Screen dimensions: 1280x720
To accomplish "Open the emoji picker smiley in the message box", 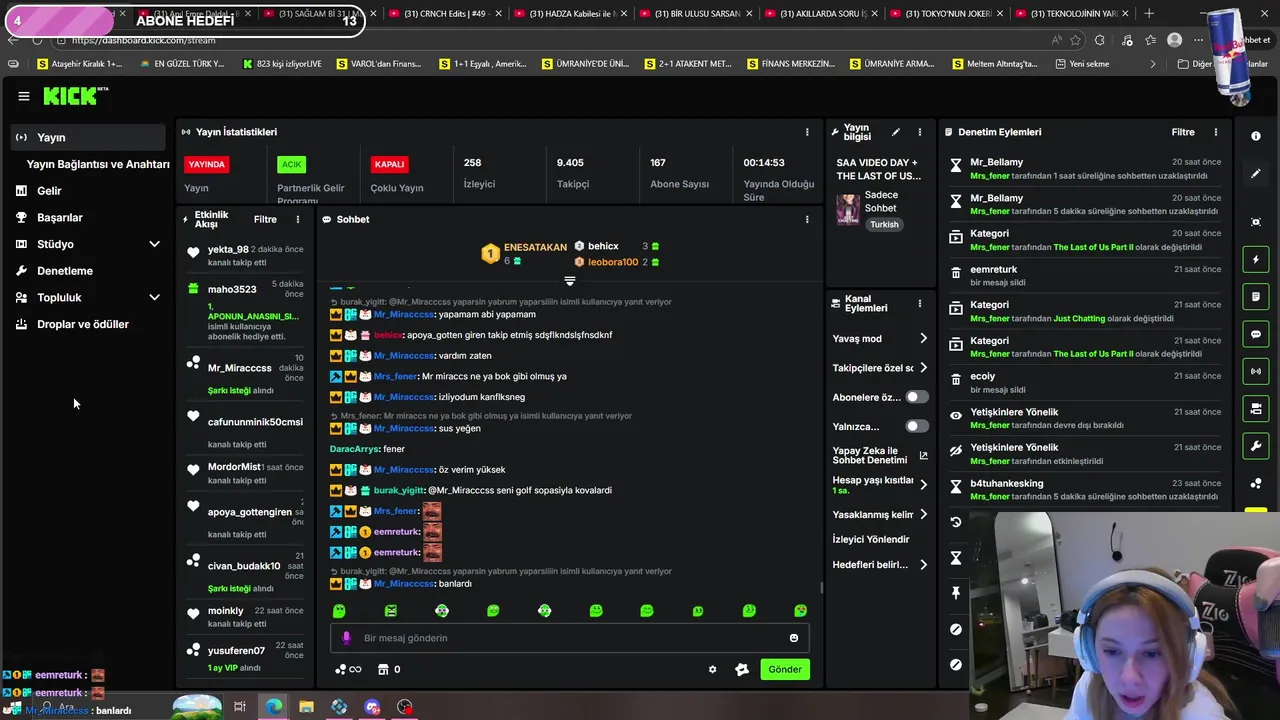I will (794, 638).
